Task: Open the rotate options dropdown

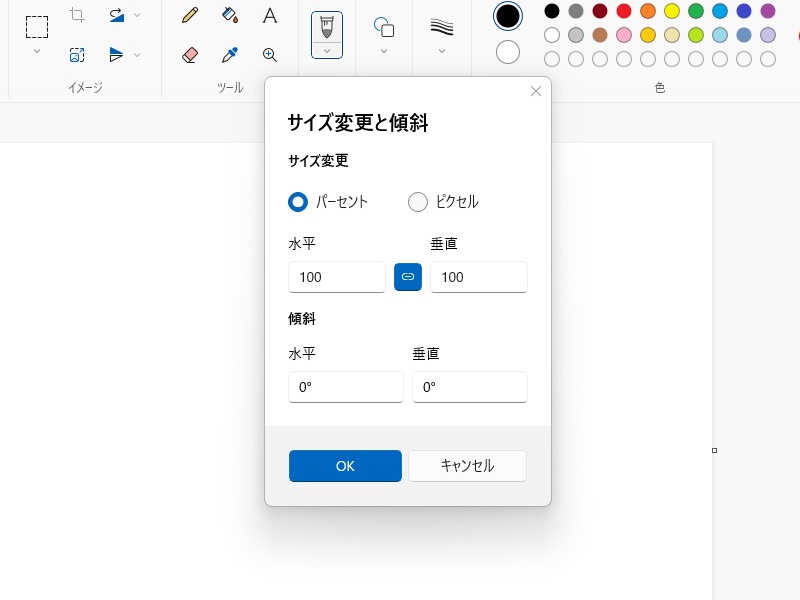Action: click(x=136, y=14)
